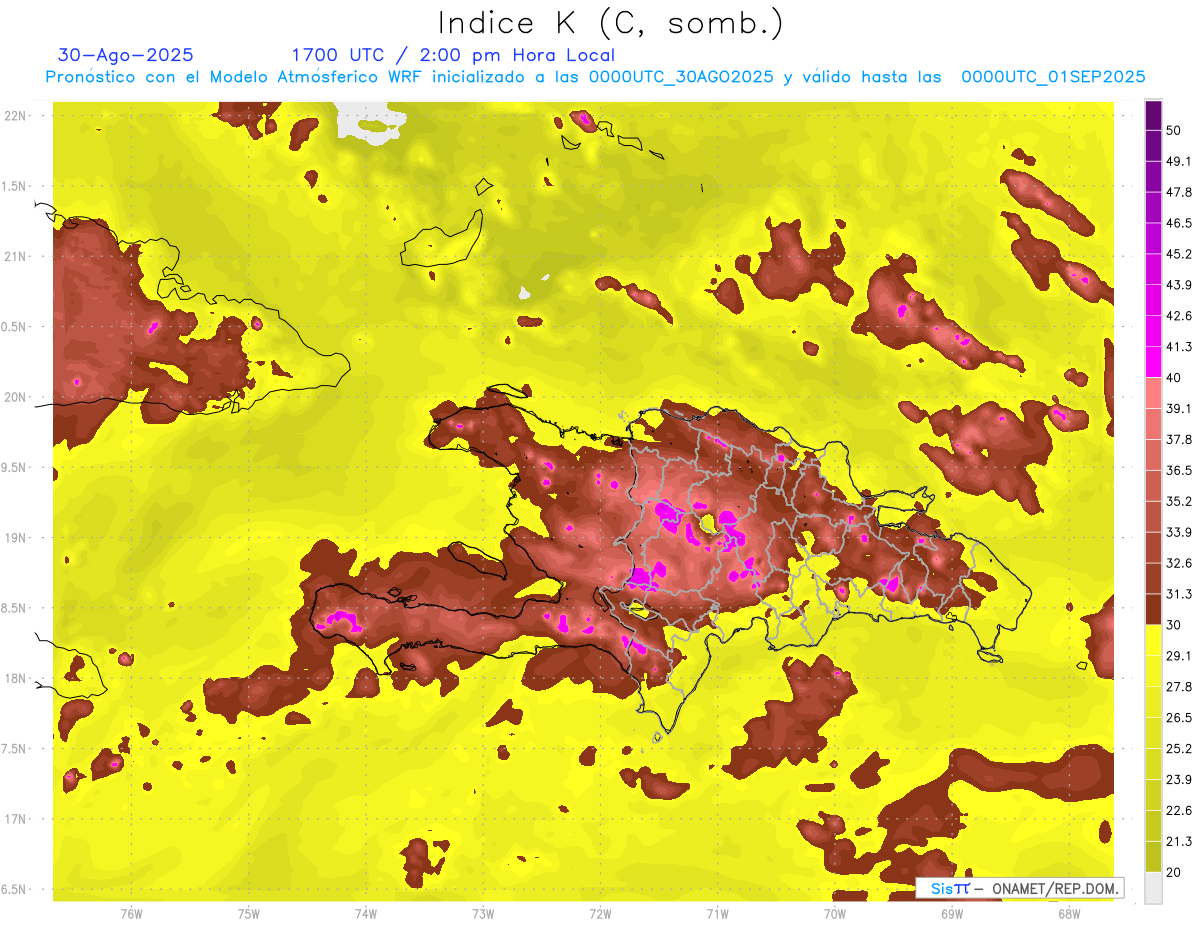Click the "69W" longitude label
Viewport: 1200px width, 927px height.
[x=952, y=913]
